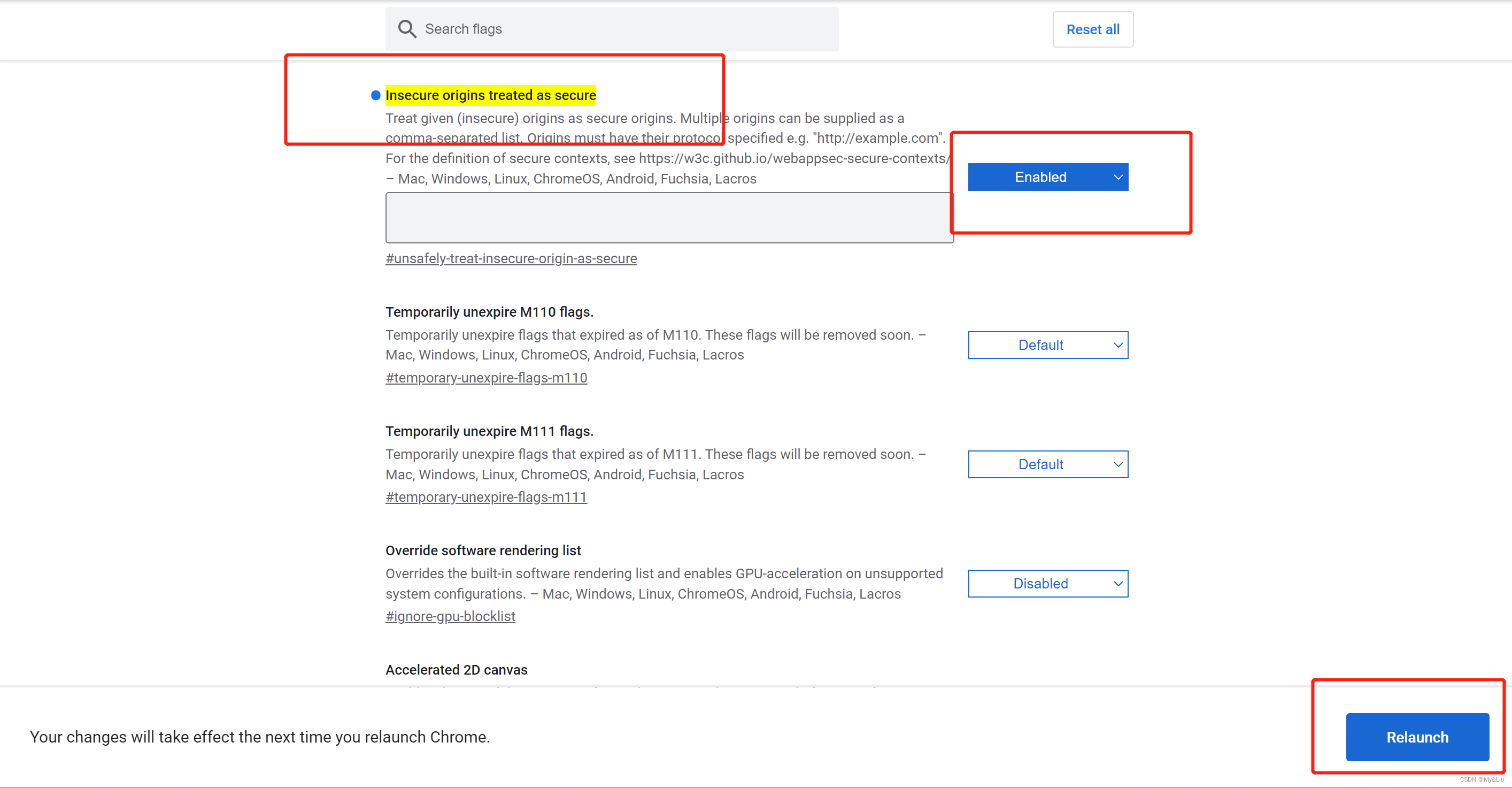
Task: Follow the #temporary-unexpire-flags-m110 link
Action: (486, 378)
